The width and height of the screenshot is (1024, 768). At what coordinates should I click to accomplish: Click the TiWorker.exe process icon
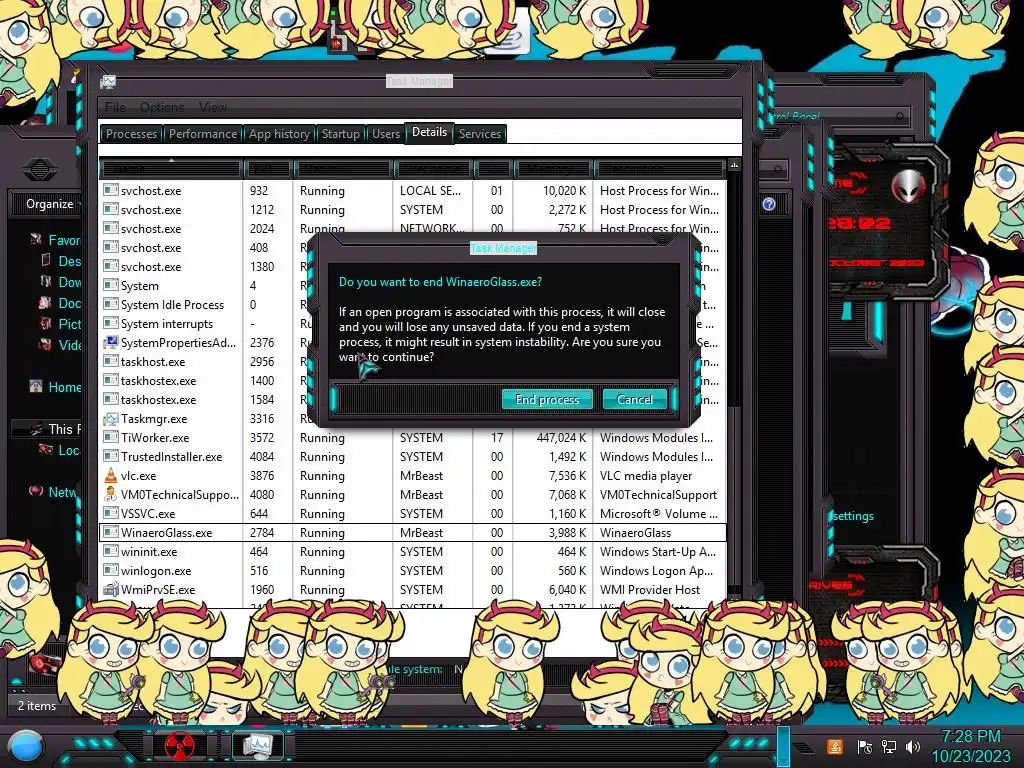(x=111, y=438)
